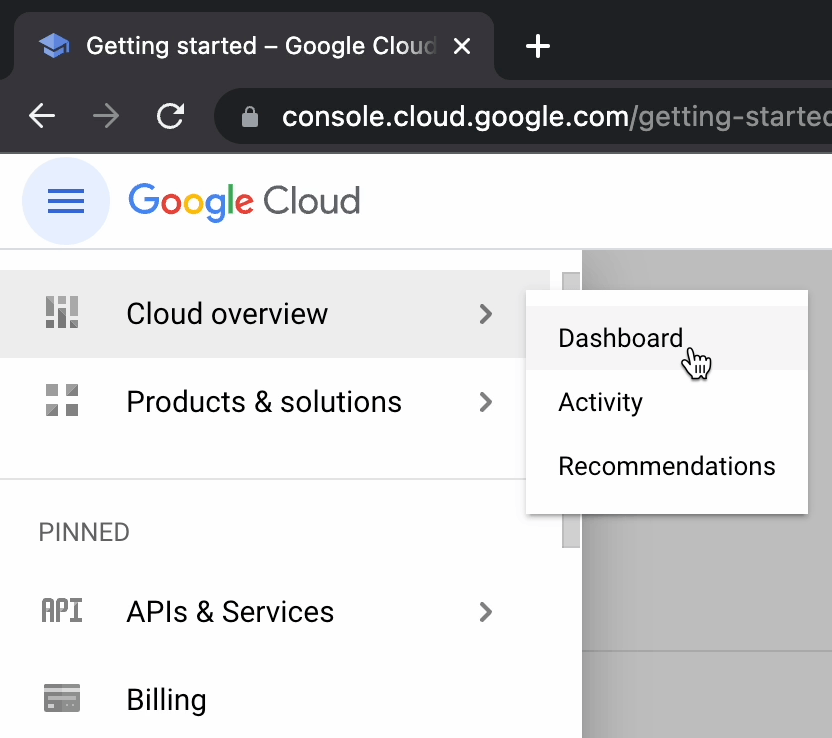Open a new browser tab
Image resolution: width=832 pixels, height=738 pixels.
point(538,46)
